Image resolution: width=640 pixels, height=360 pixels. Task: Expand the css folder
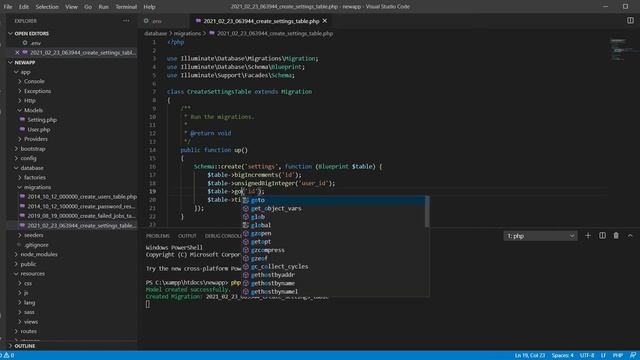tap(28, 283)
